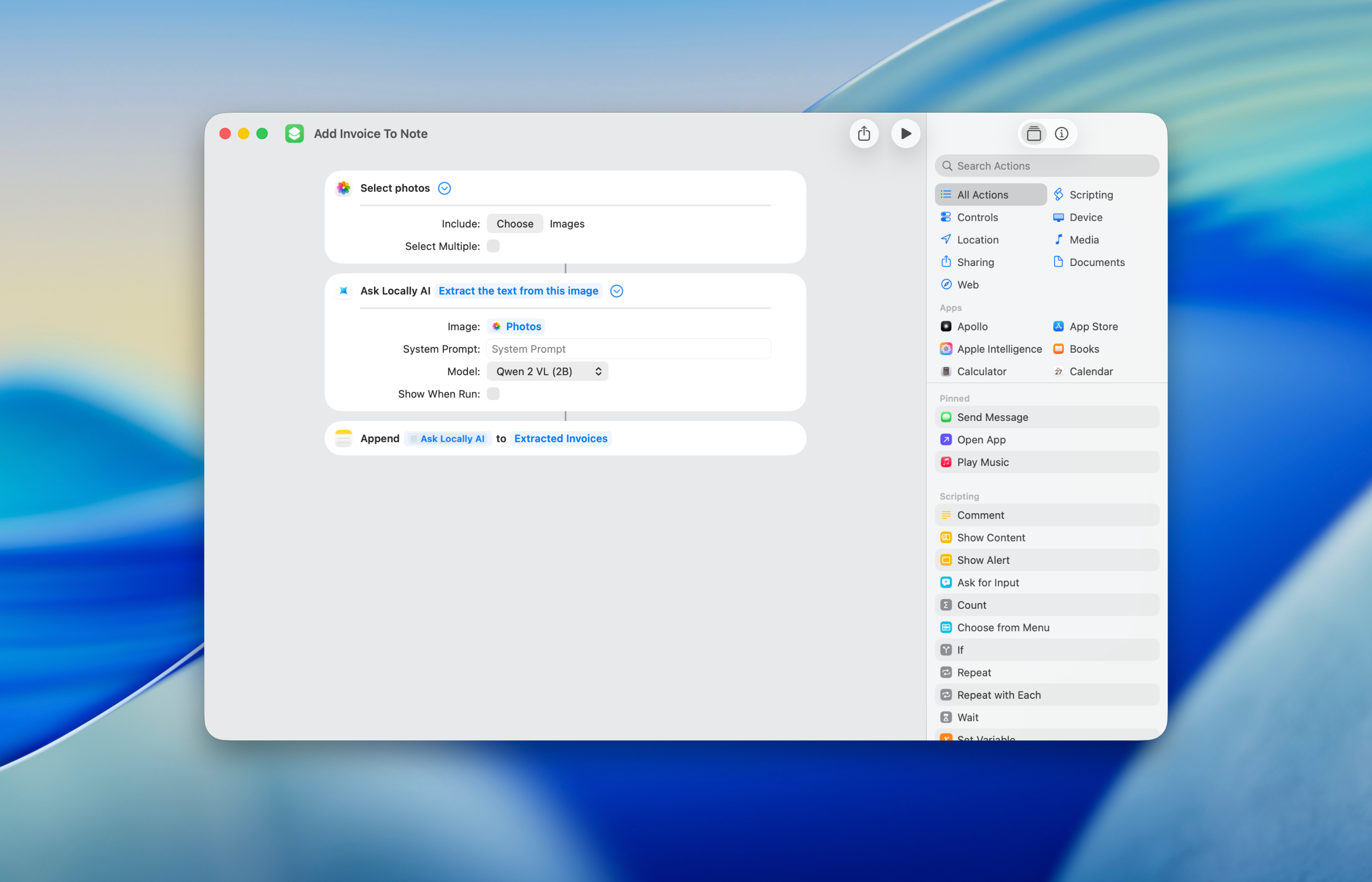Click the Choose button next to Include
This screenshot has height=882, width=1372.
click(x=514, y=223)
